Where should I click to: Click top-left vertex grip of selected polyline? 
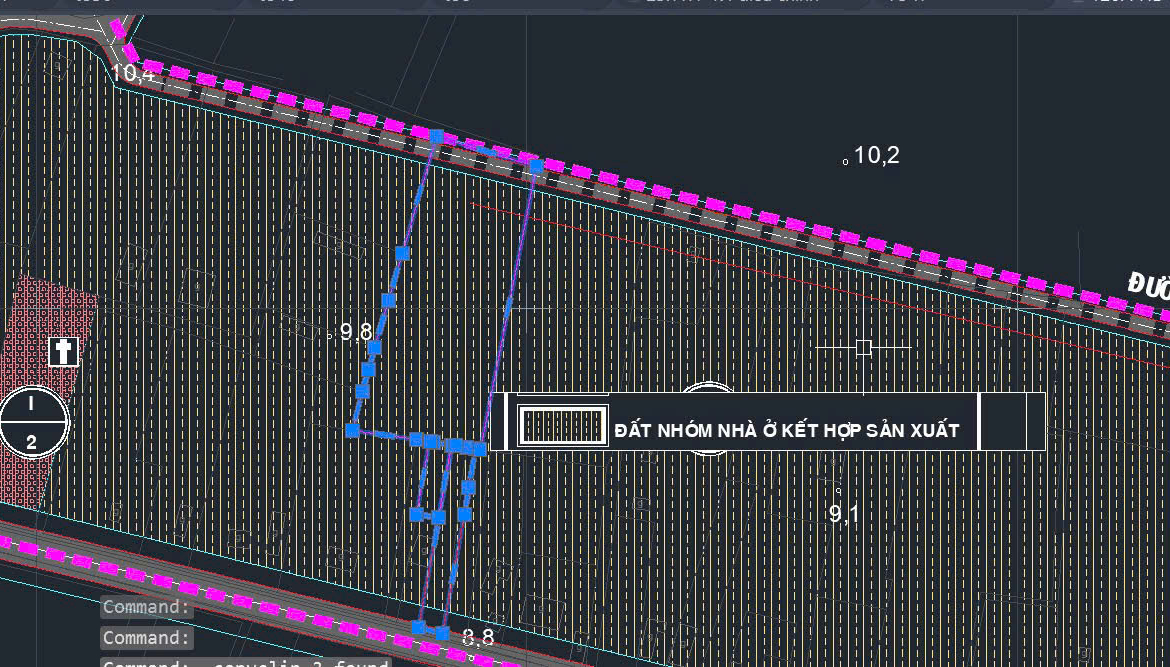coord(436,136)
